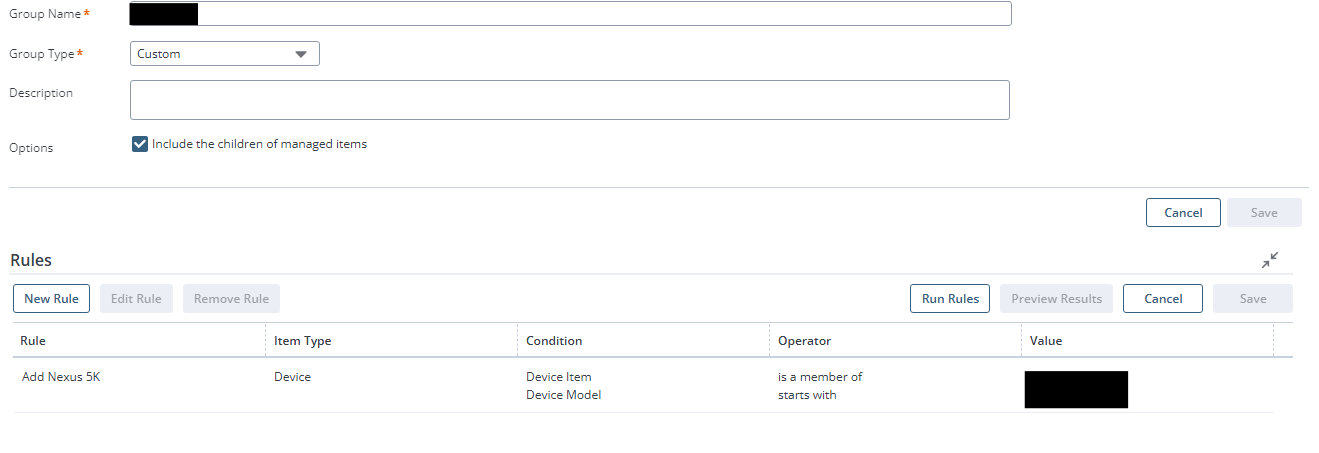Sort by the Rule column header
Image resolution: width=1319 pixels, height=453 pixels.
33,341
